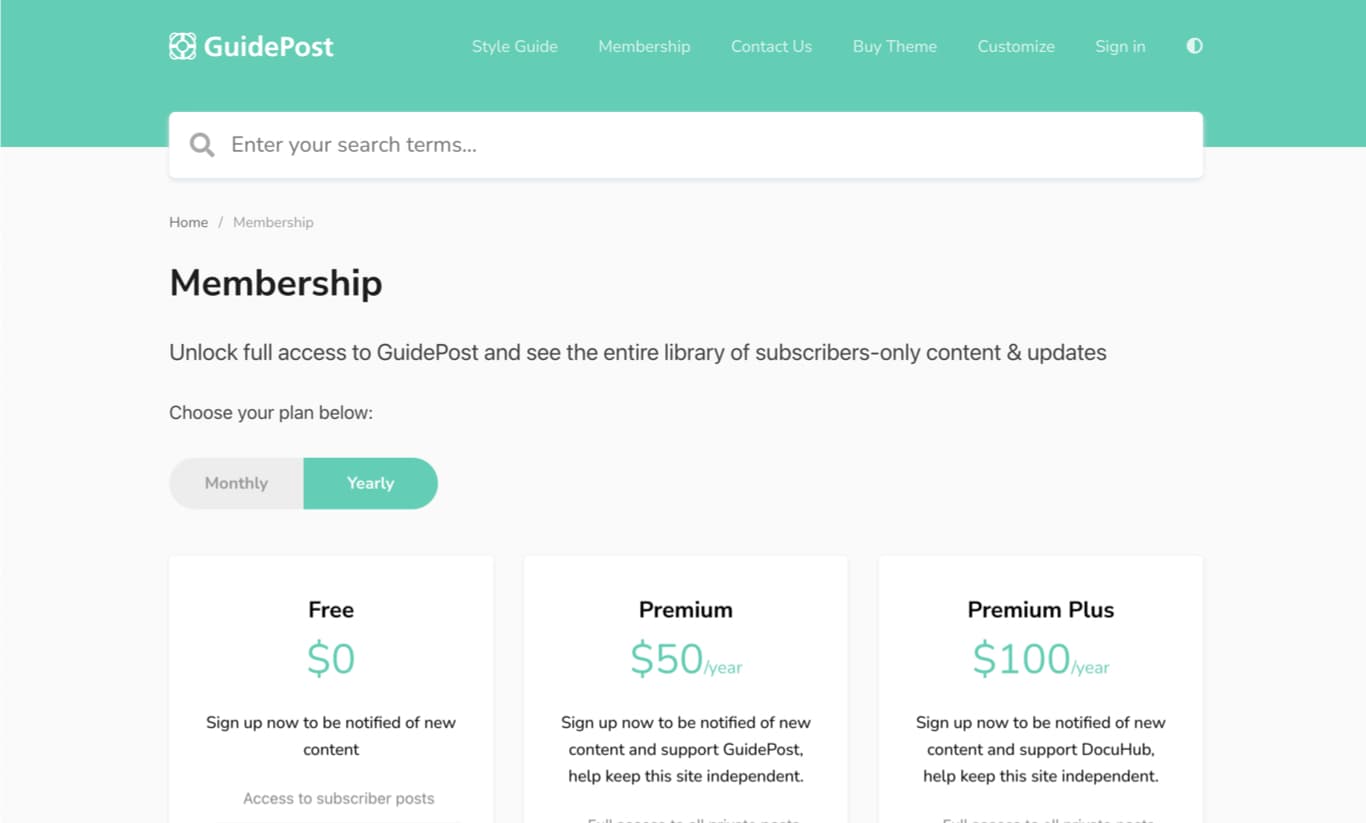Screen dimensions: 1366x823
Task: Click Sign in
Action: click(1120, 46)
